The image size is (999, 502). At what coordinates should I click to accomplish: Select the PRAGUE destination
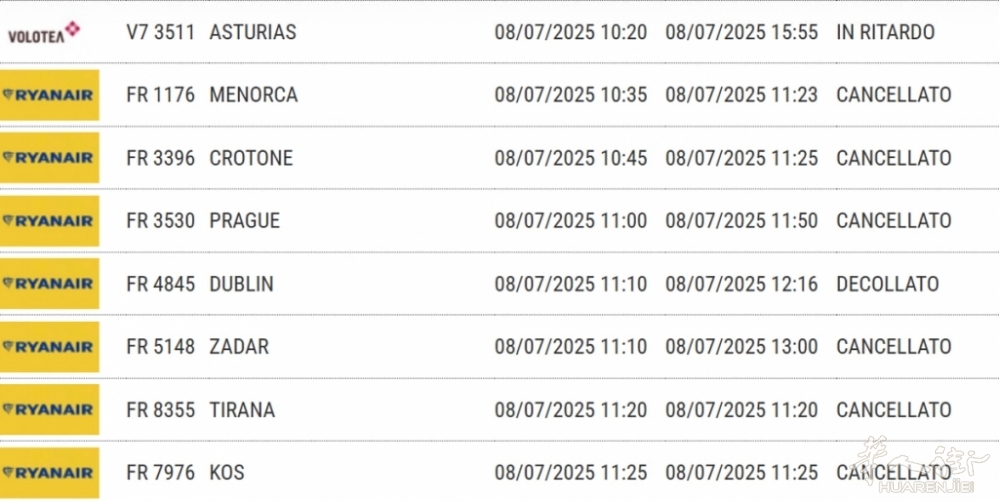tap(245, 221)
